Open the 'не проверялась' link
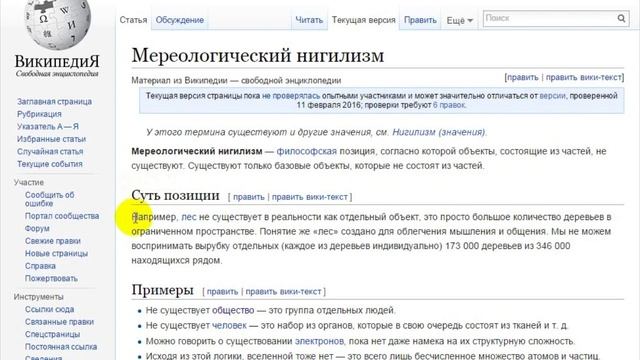Screen dimensions: 640x360 tap(291, 96)
